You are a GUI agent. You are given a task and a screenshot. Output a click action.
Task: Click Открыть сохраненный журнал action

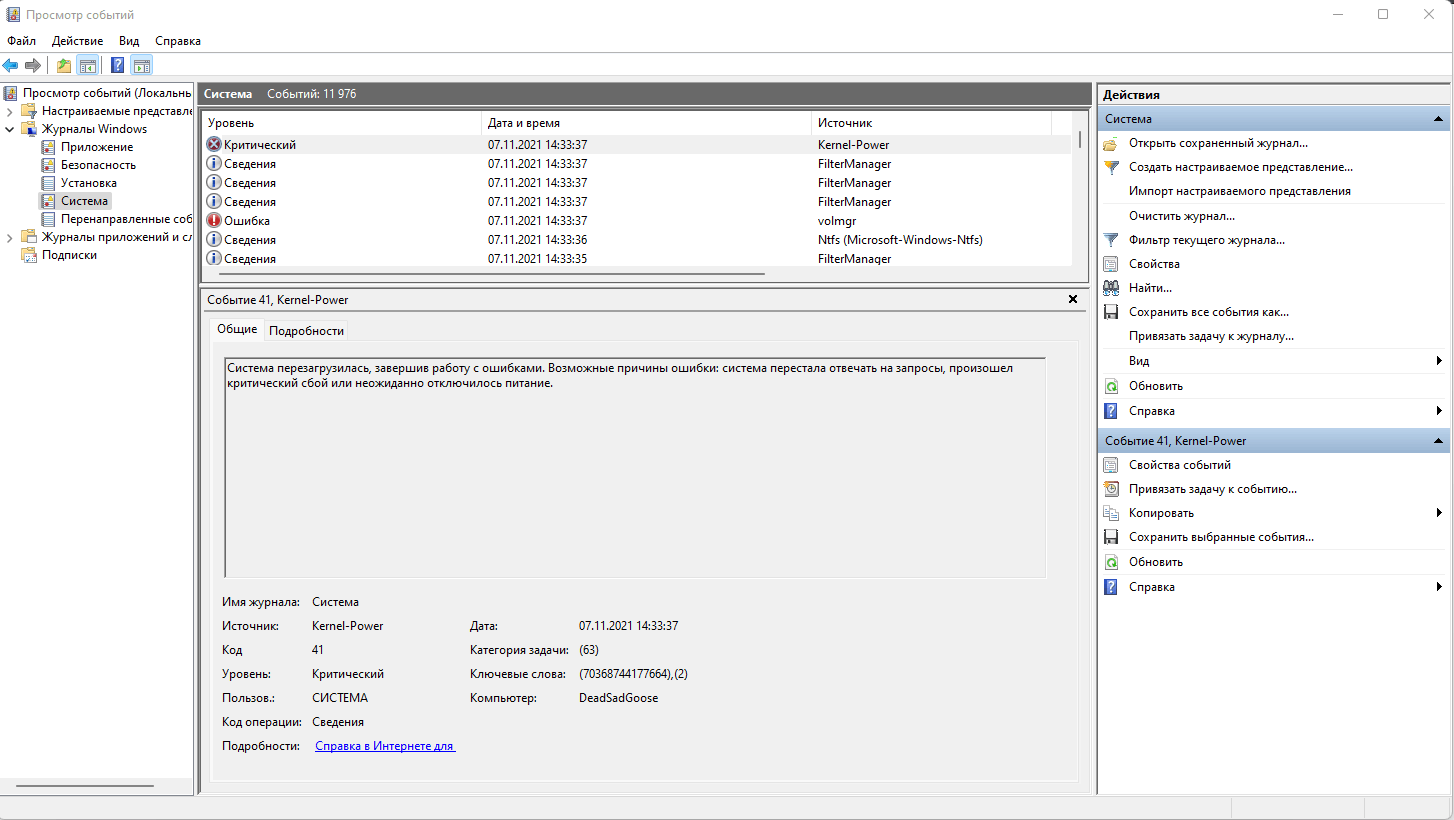1218,143
